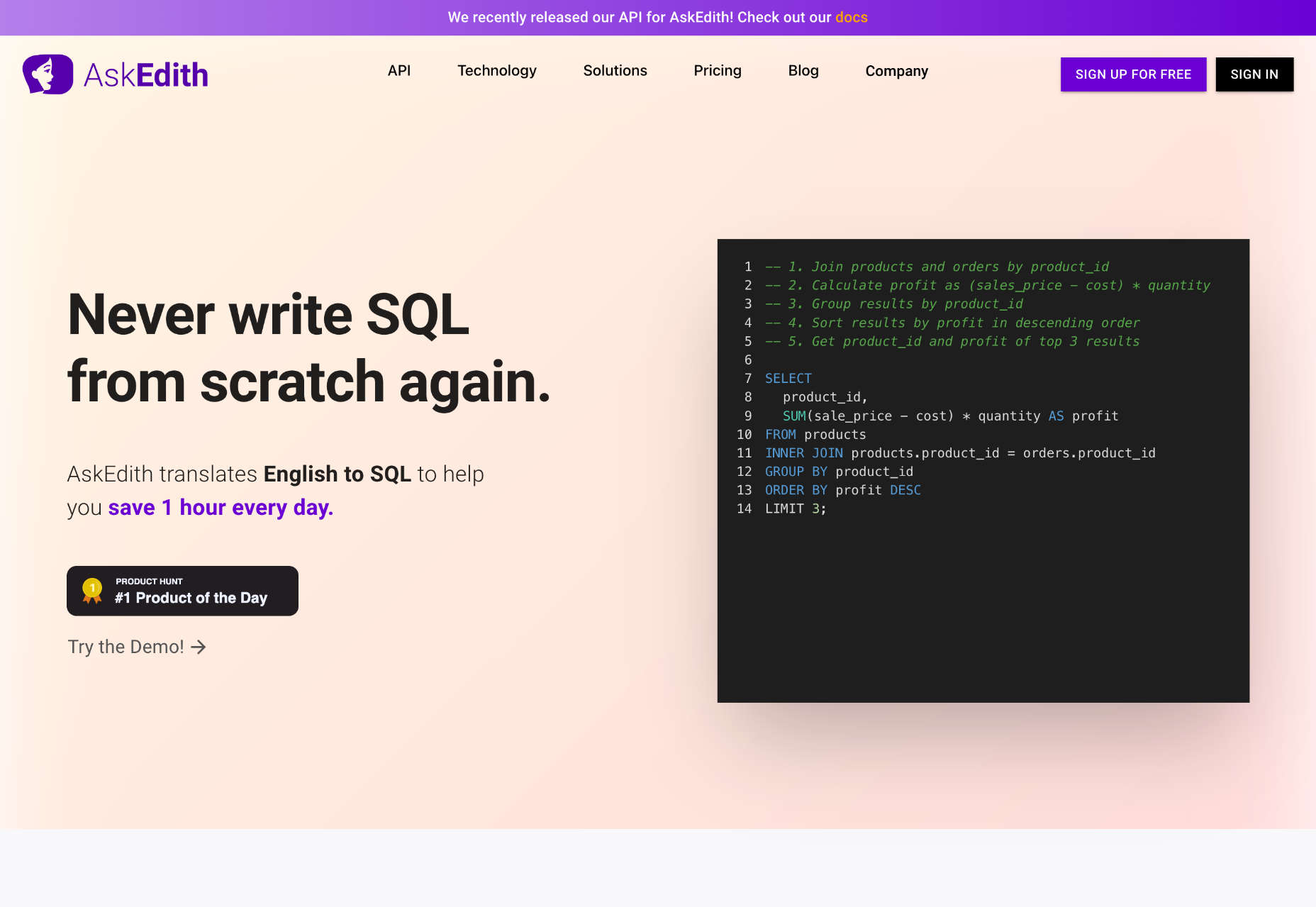Screen dimensions: 1316x907
Task: Click the 'save 1 hour every day.' text
Action: 221,508
